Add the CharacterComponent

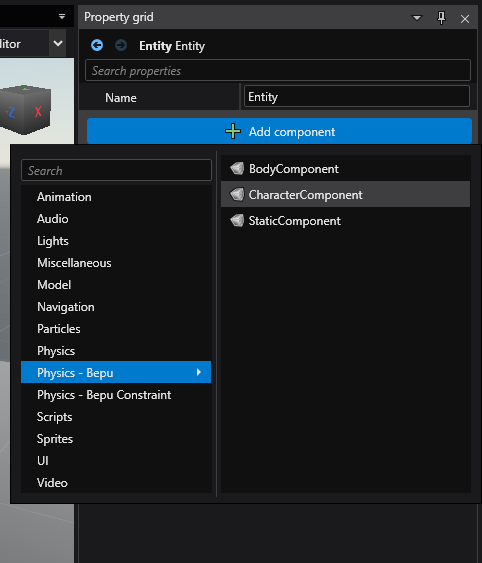pos(346,194)
